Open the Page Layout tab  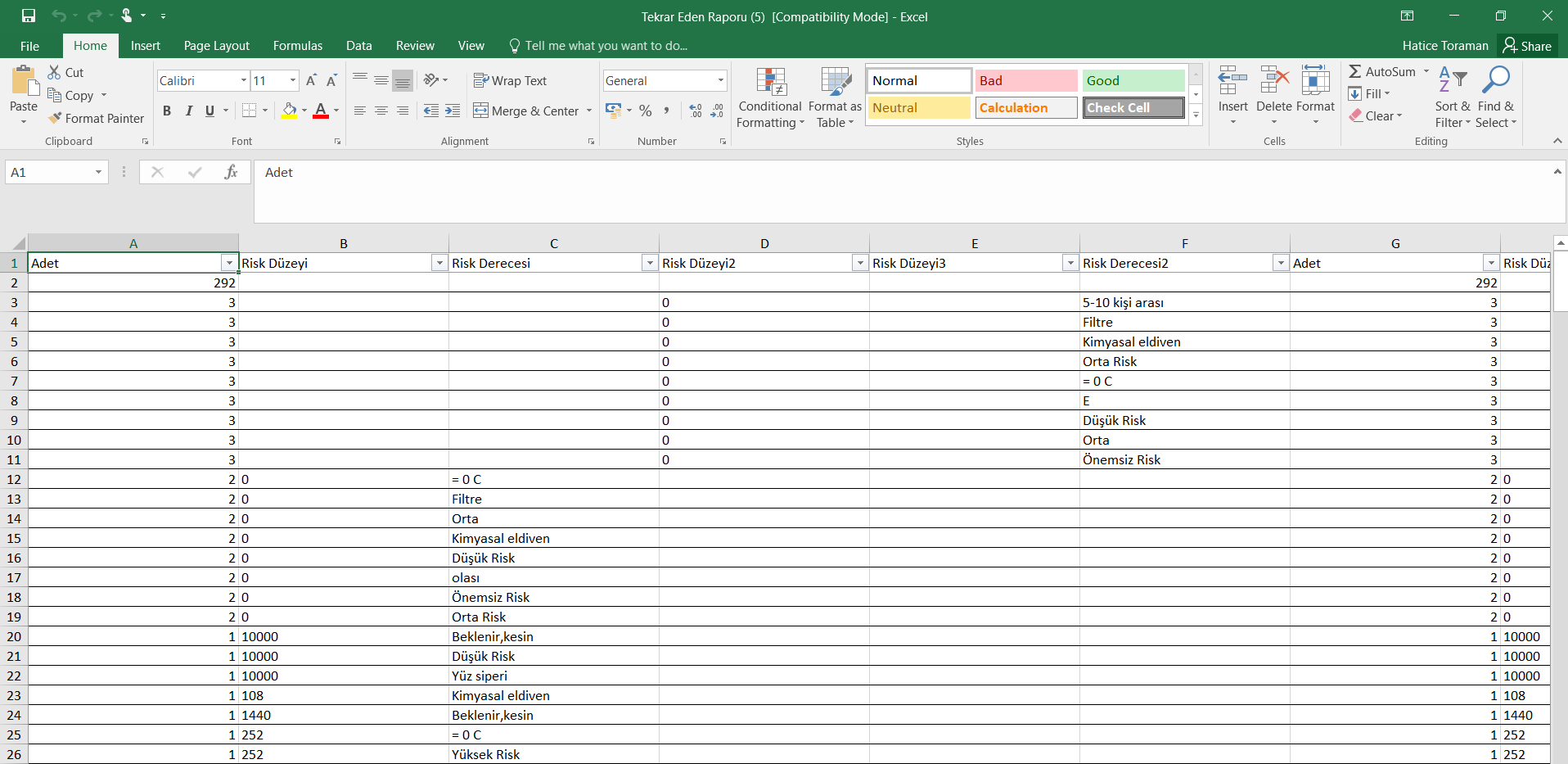[216, 46]
